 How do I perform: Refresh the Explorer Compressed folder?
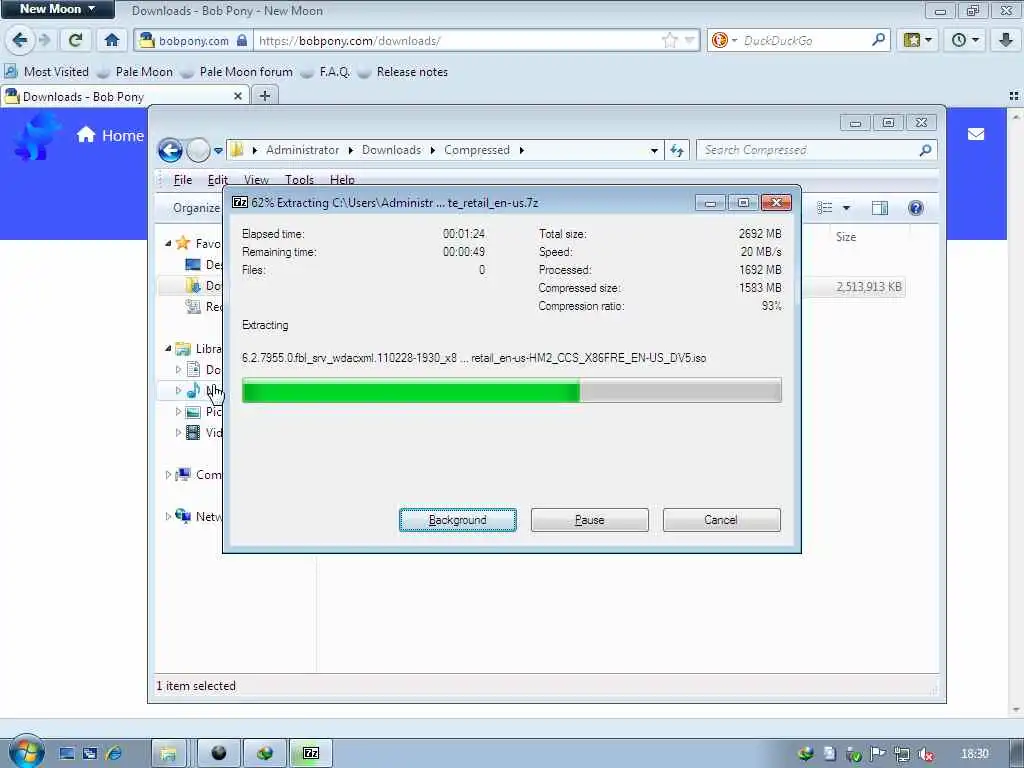pyautogui.click(x=677, y=150)
